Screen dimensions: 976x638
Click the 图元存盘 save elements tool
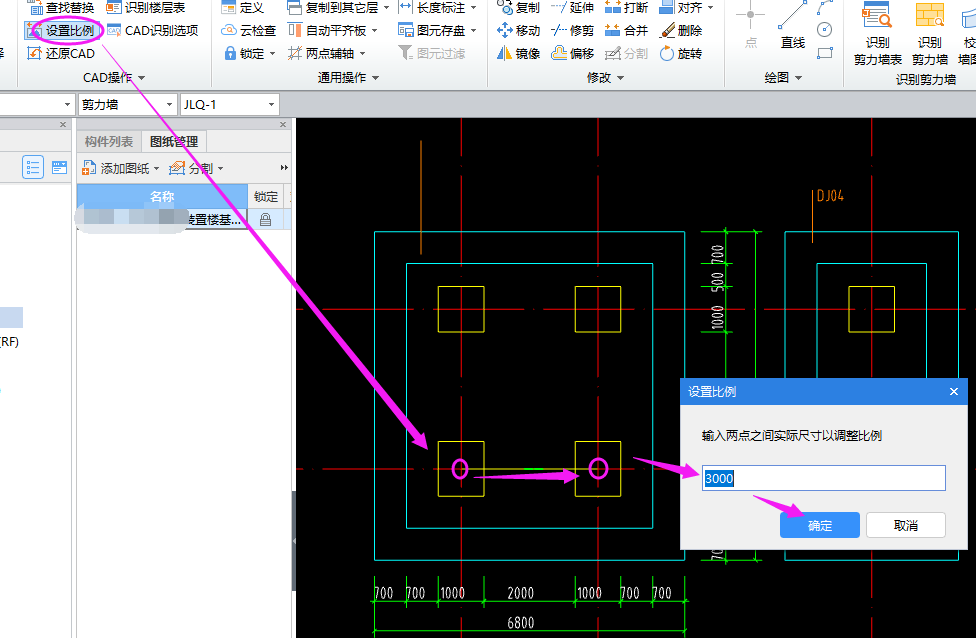pyautogui.click(x=432, y=30)
